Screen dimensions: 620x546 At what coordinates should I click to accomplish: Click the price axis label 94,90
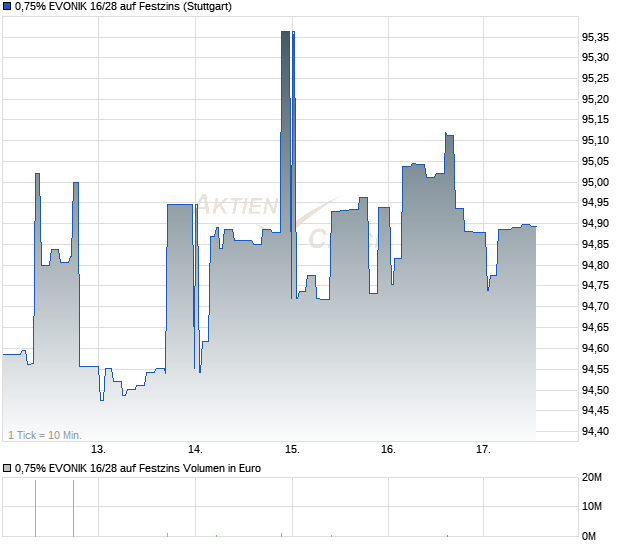(x=595, y=223)
